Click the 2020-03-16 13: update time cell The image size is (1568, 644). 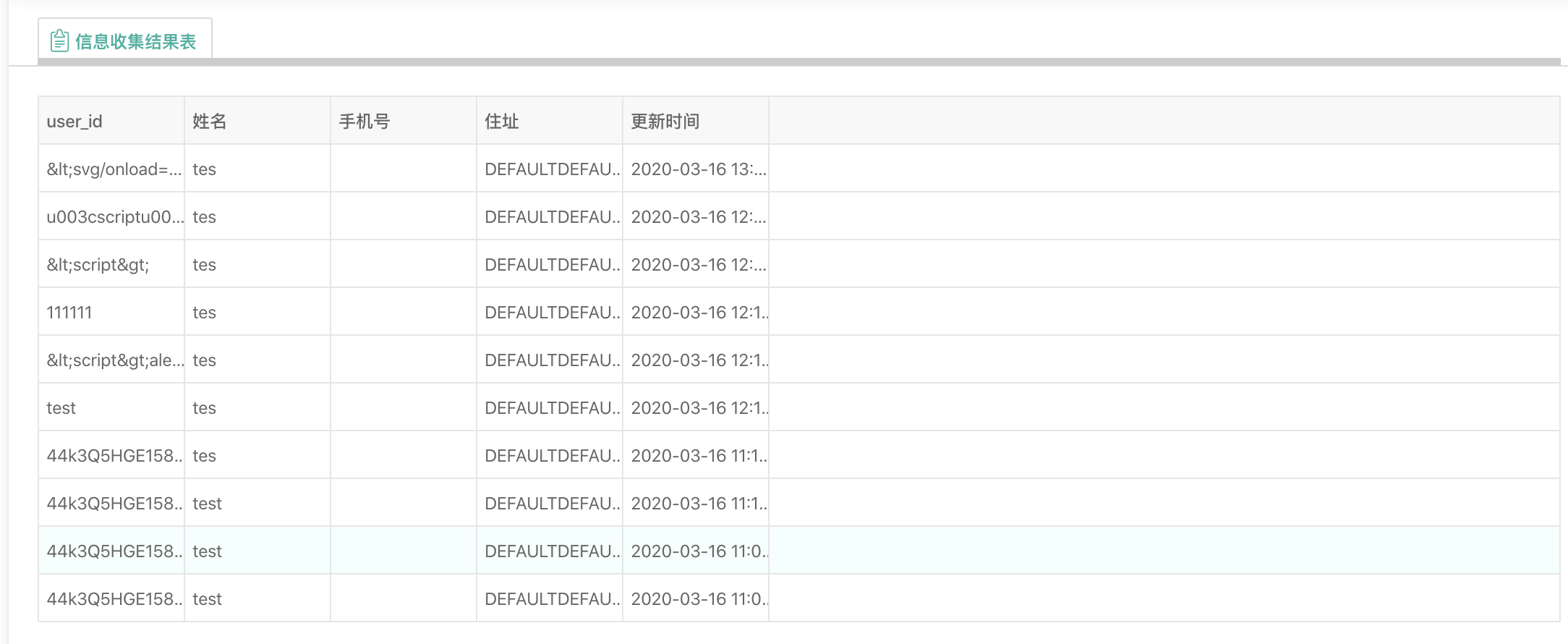tap(697, 169)
